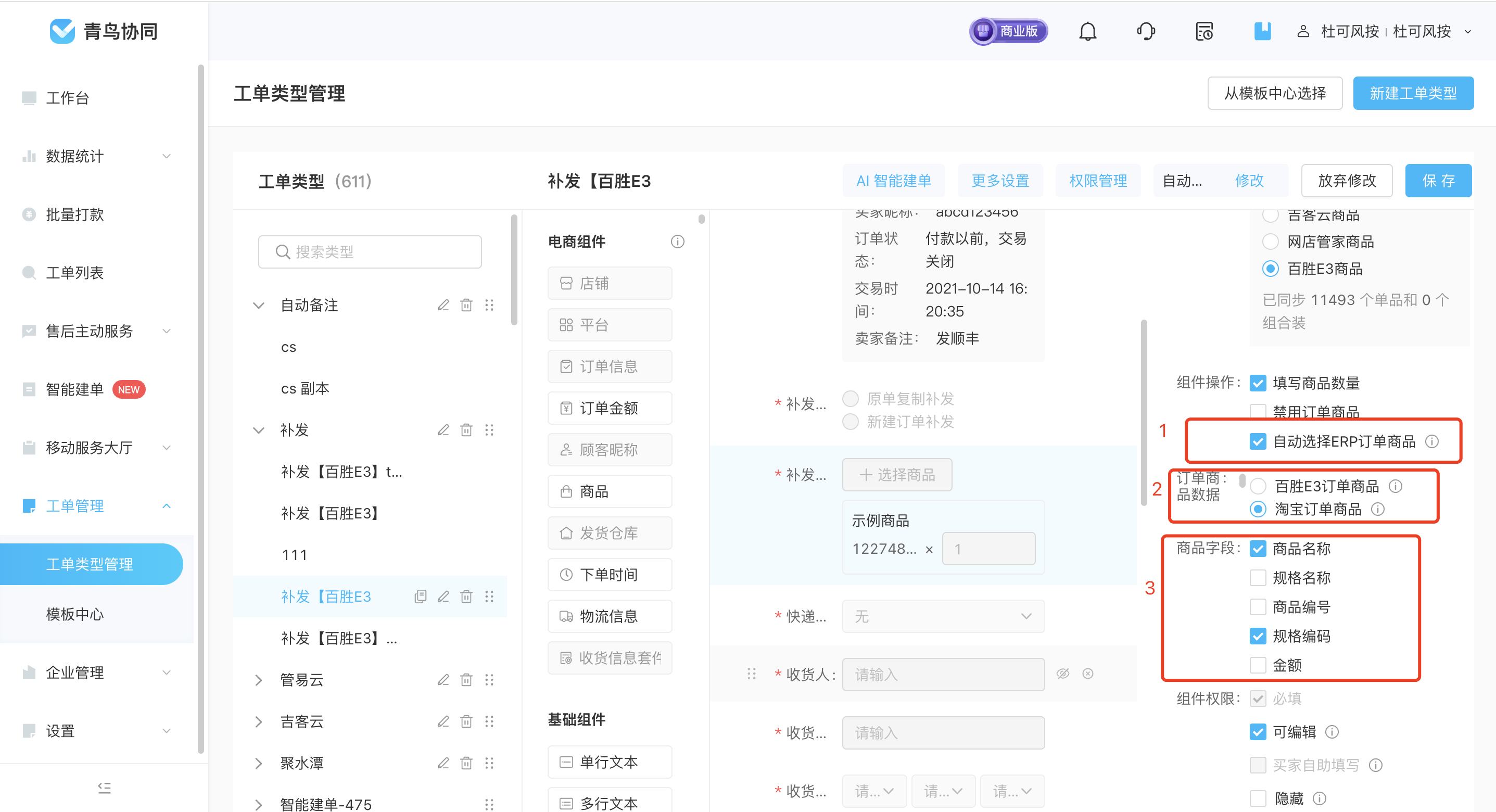
Task: Open the task schedule icon in header
Action: [x=1204, y=31]
